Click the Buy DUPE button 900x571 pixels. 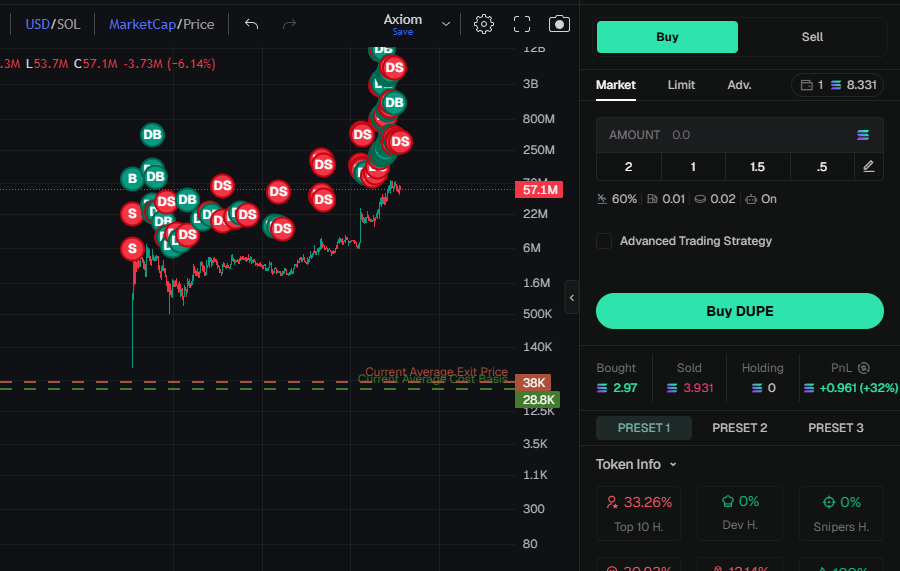point(739,311)
